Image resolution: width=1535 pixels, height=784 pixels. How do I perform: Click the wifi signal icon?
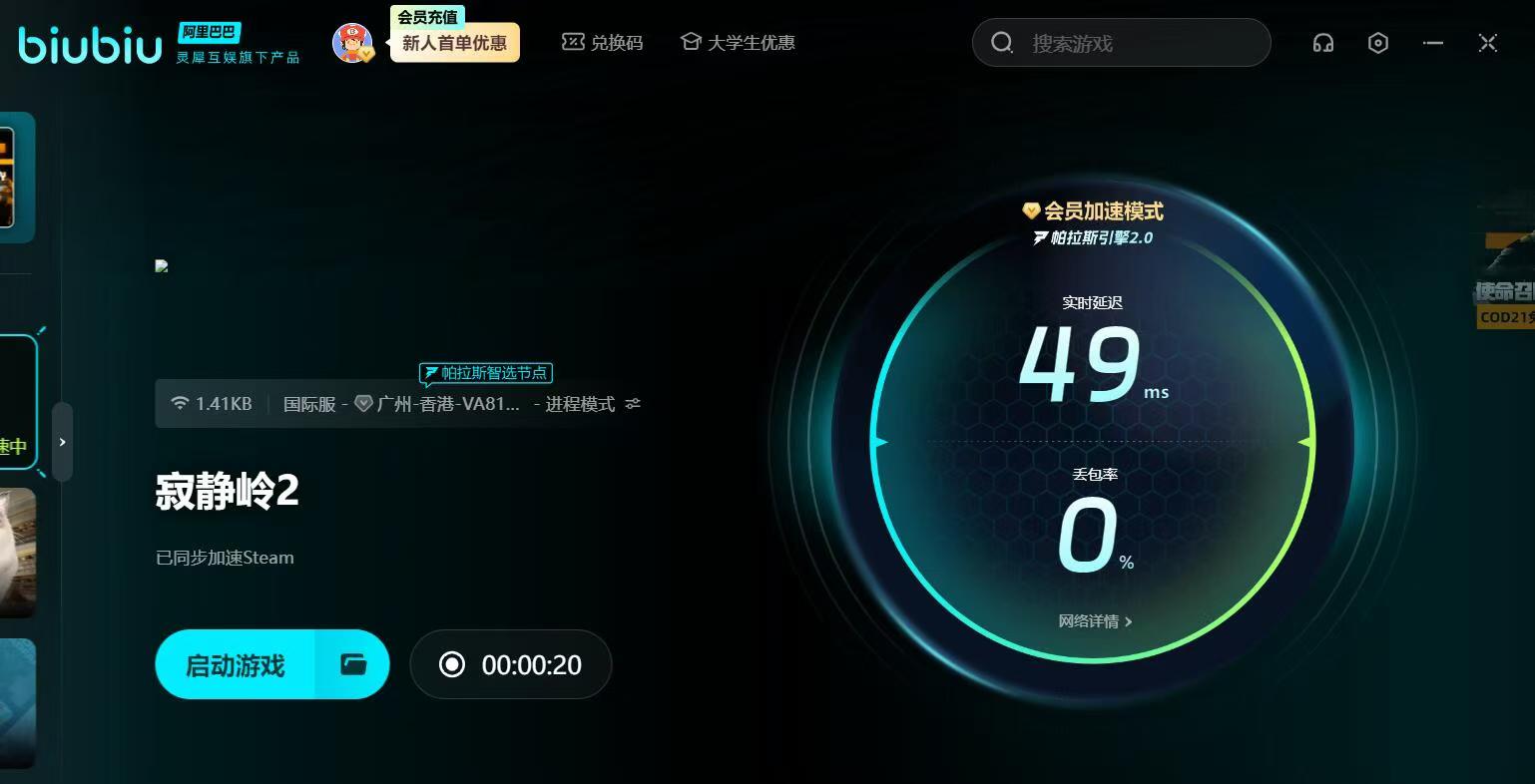click(x=180, y=403)
